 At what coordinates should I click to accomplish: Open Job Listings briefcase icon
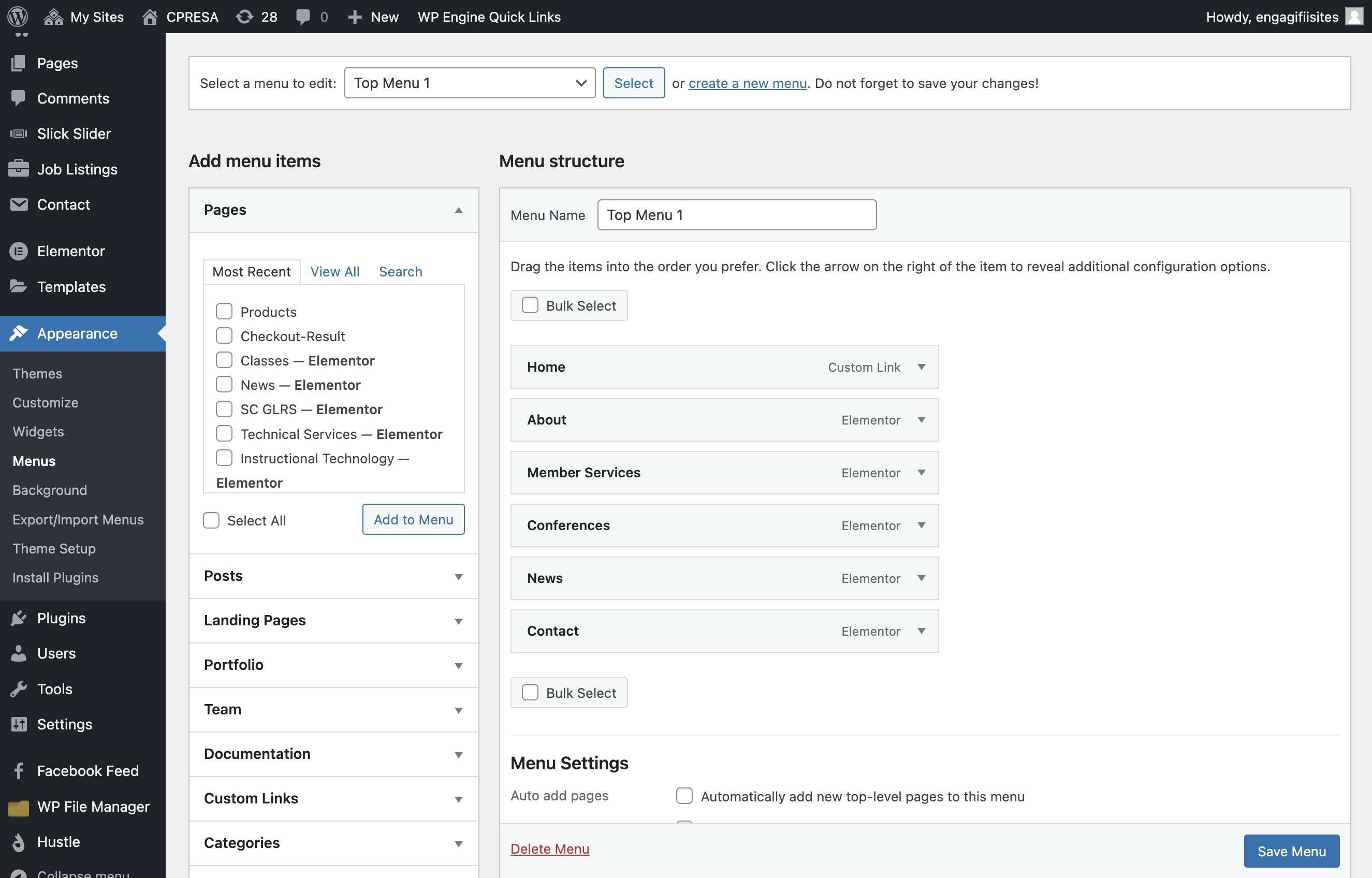19,169
